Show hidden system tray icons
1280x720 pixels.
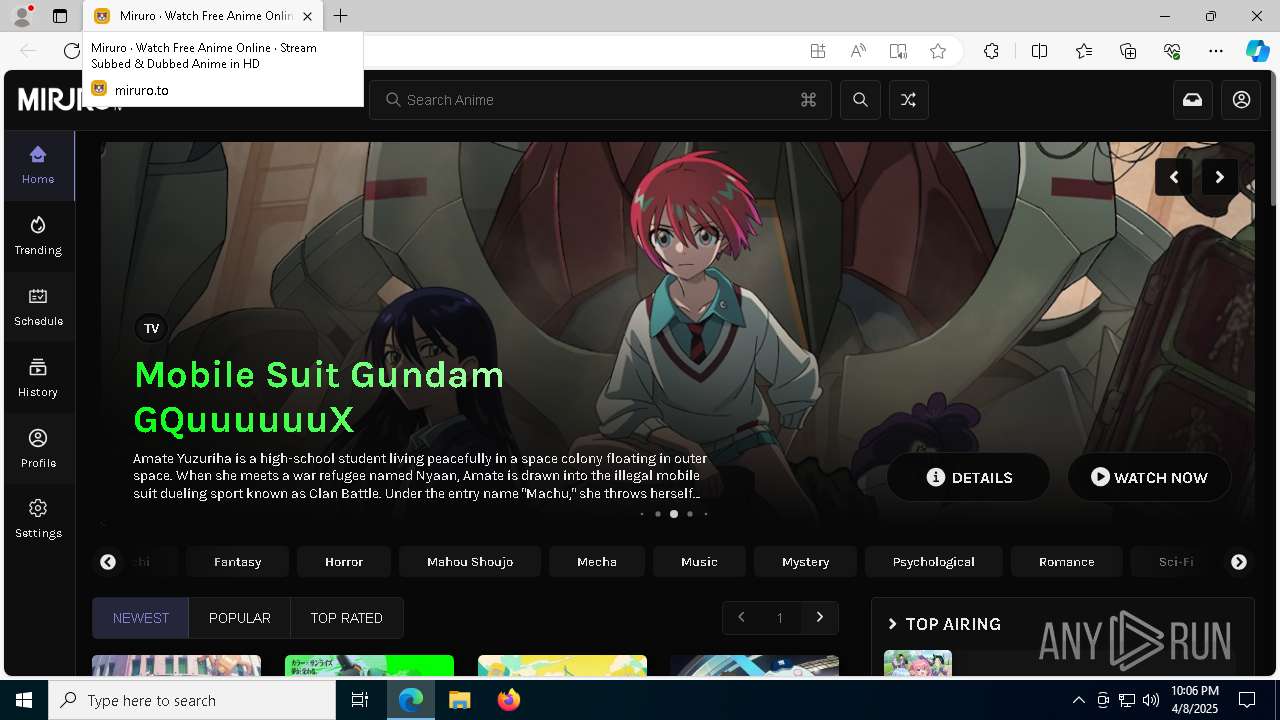pos(1078,701)
